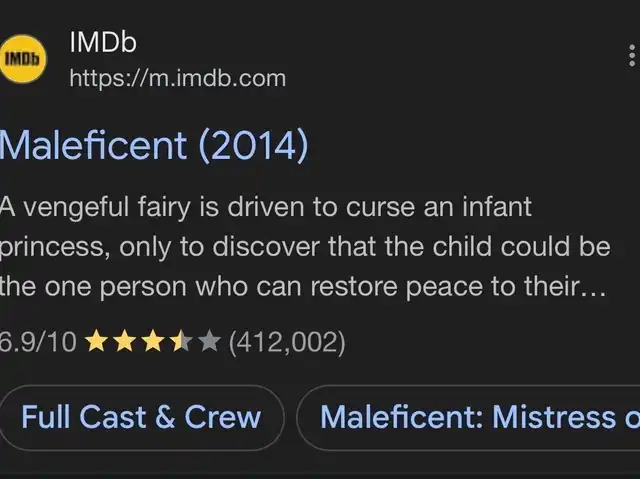Click the 6.9/10 rating score
The width and height of the screenshot is (640, 479).
click(38, 342)
